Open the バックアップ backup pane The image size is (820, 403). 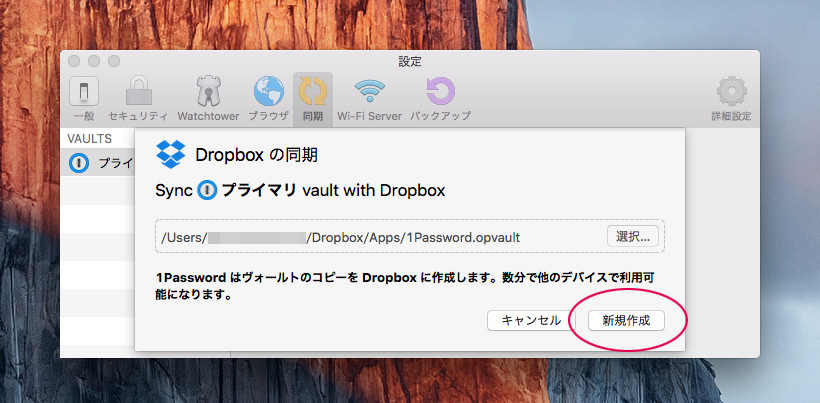[440, 98]
